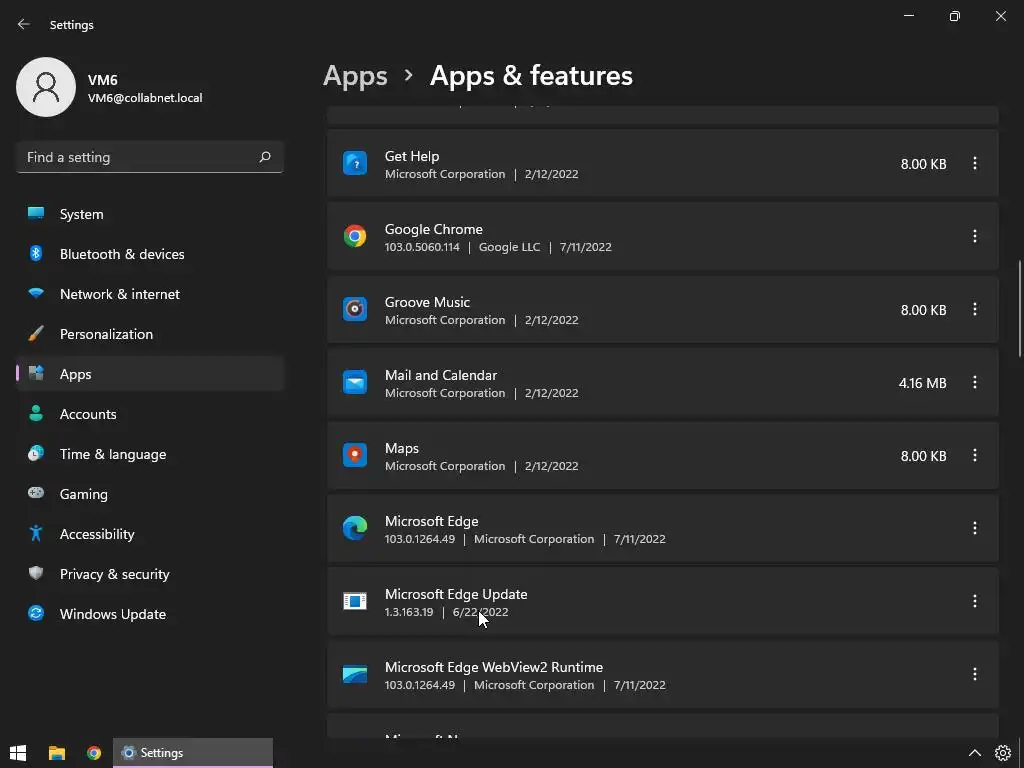The image size is (1024, 768).
Task: Click the search magnifier in Find a setting
Action: 265,157
